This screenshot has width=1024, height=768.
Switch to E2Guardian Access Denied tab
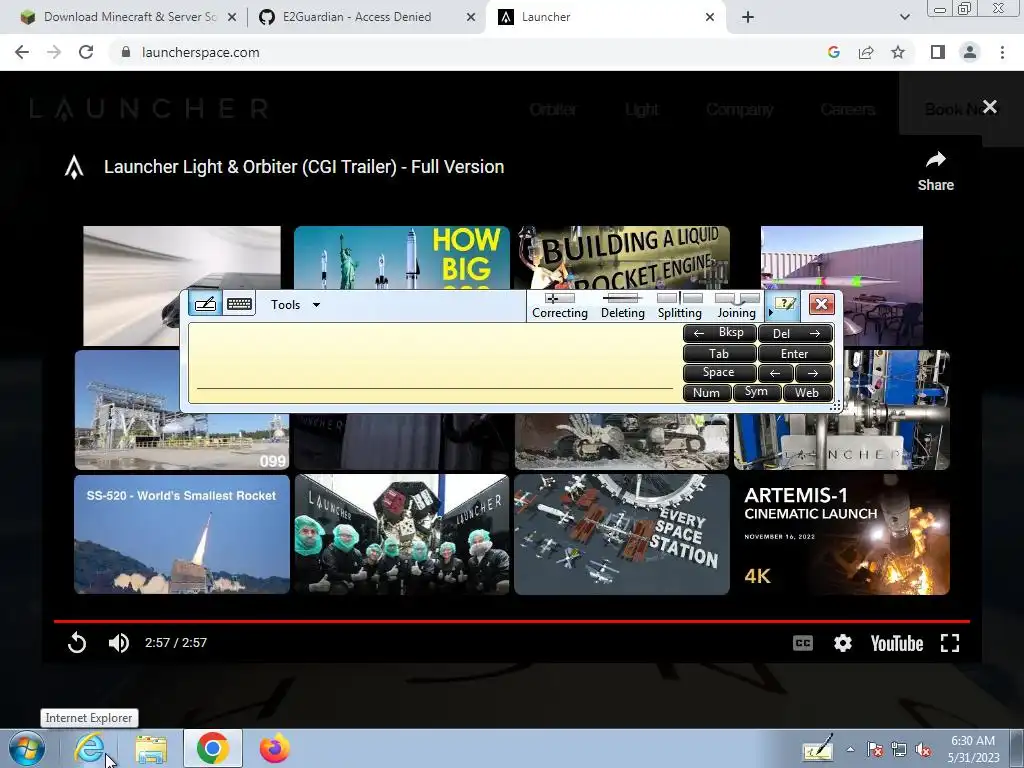(x=357, y=17)
